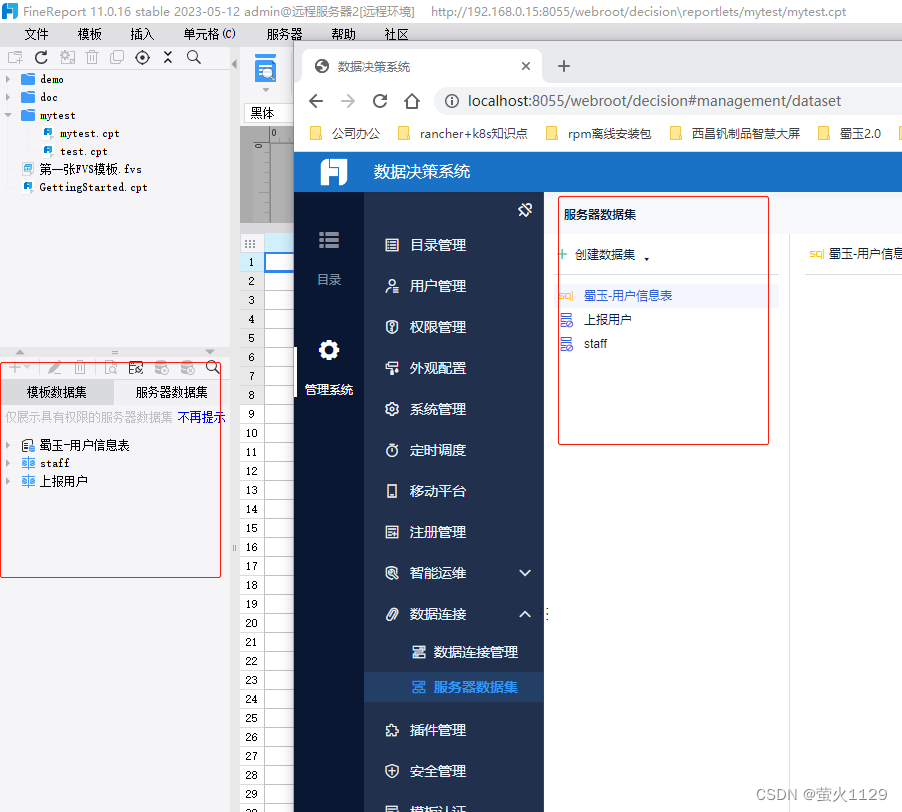Click the add dataset plus icon
Viewport: 902px width, 812px height.
[15, 367]
